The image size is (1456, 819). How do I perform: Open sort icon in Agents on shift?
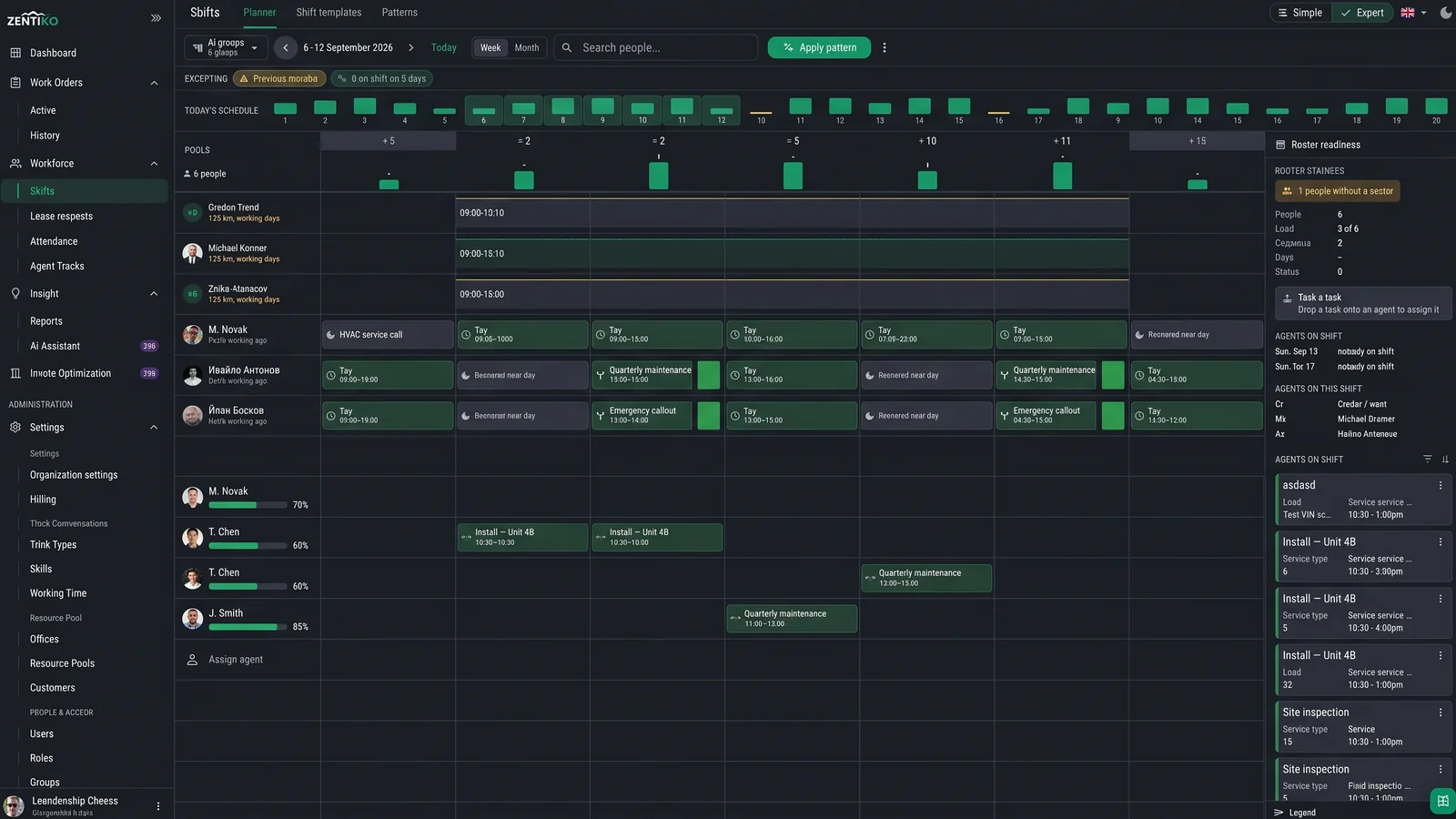click(x=1445, y=460)
